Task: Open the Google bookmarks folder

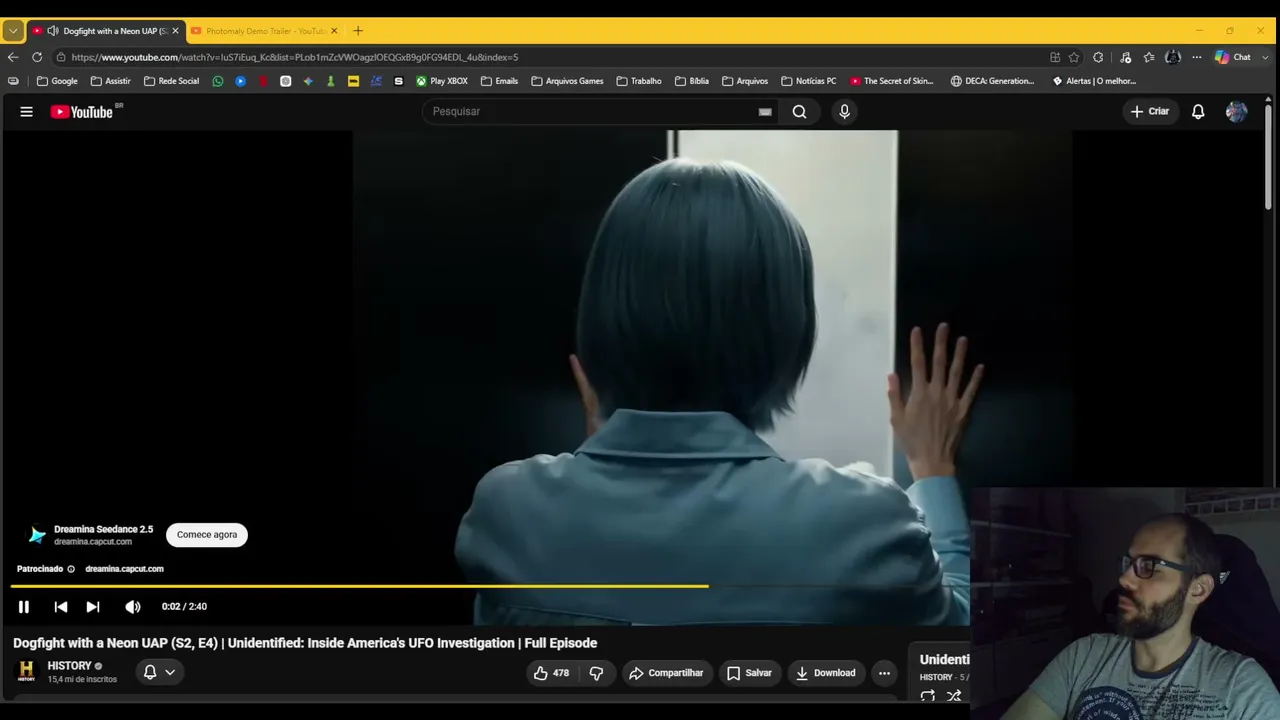Action: coord(57,81)
